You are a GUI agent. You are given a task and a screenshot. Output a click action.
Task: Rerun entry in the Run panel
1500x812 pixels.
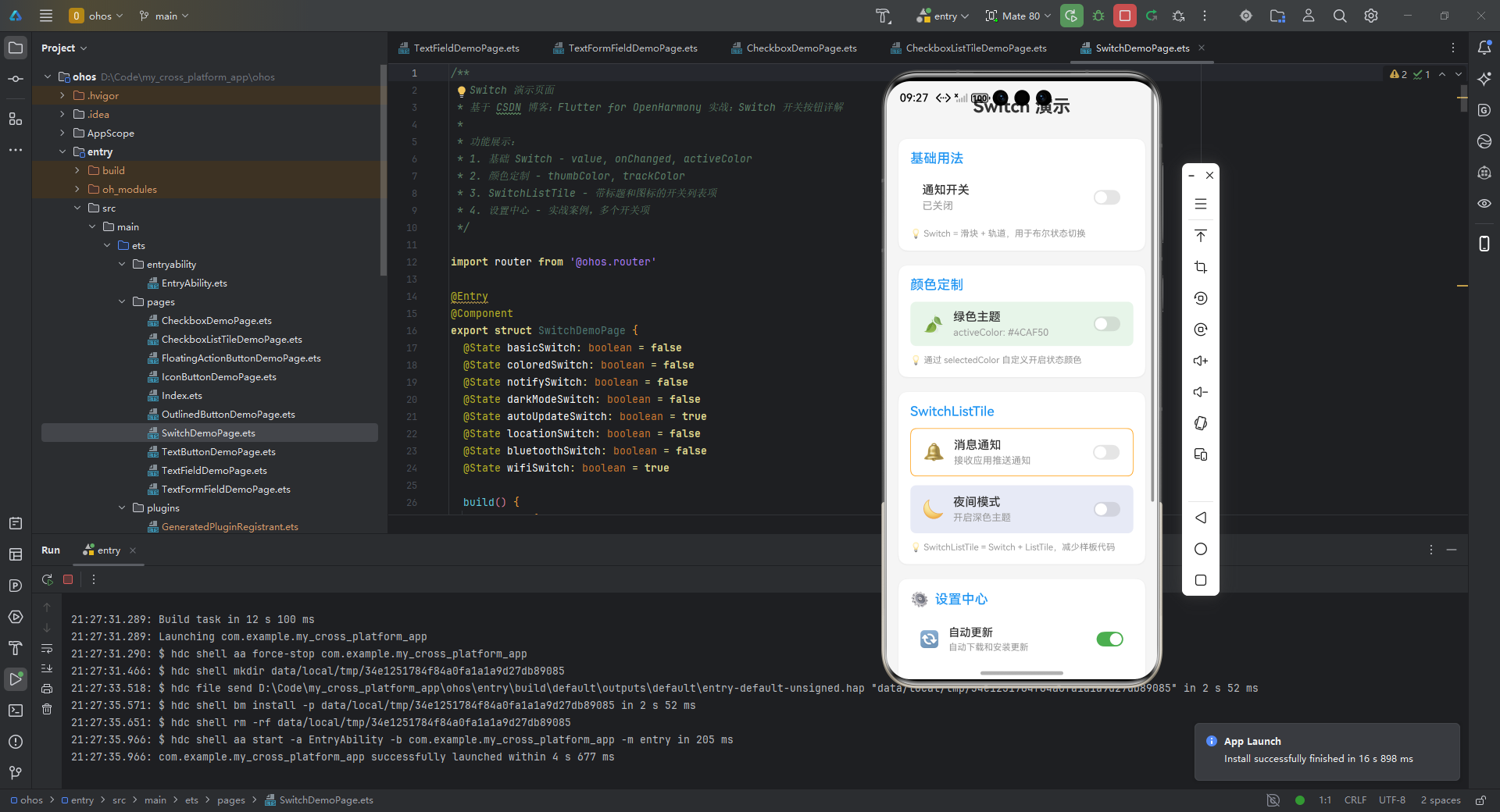(47, 579)
